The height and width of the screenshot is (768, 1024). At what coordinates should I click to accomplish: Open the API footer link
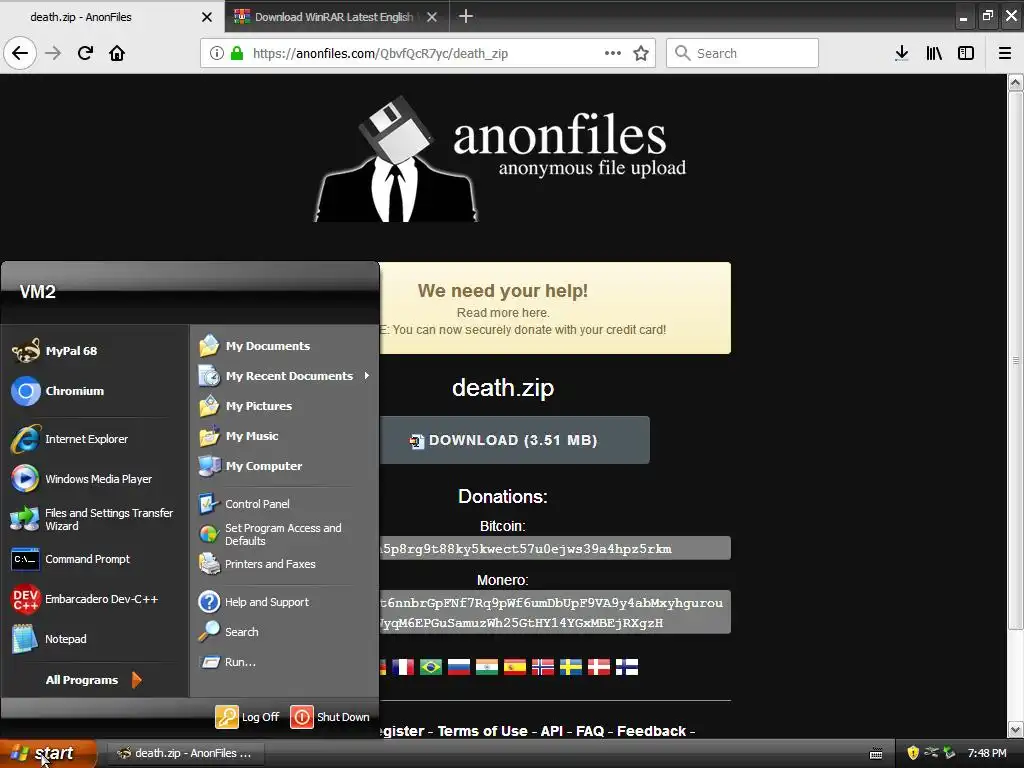point(552,731)
